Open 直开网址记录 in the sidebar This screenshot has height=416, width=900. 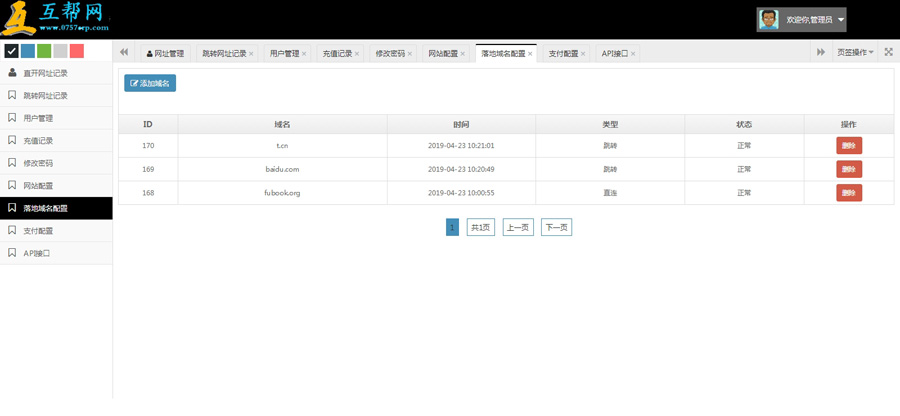click(x=45, y=73)
